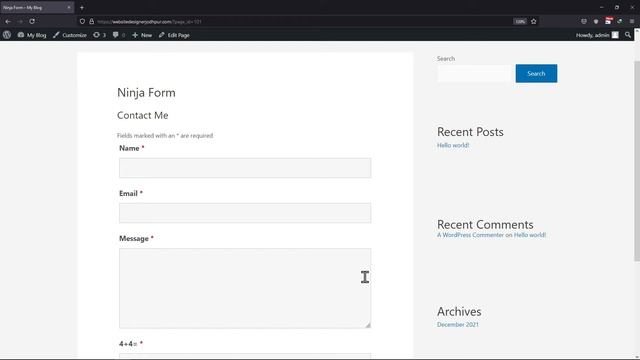Minimize the browser window
640x360 pixels.
(x=601, y=7)
